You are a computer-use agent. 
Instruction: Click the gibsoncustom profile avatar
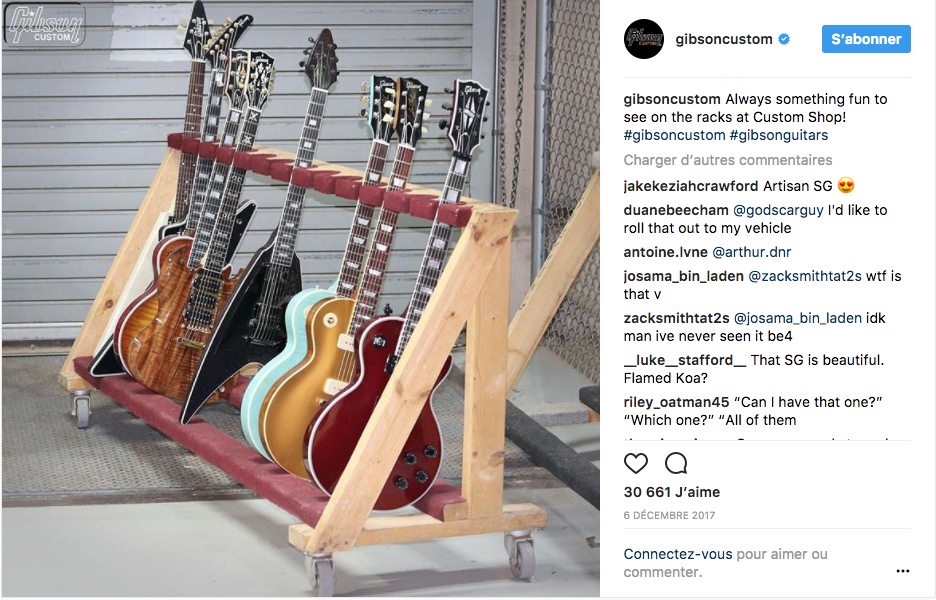pos(644,39)
